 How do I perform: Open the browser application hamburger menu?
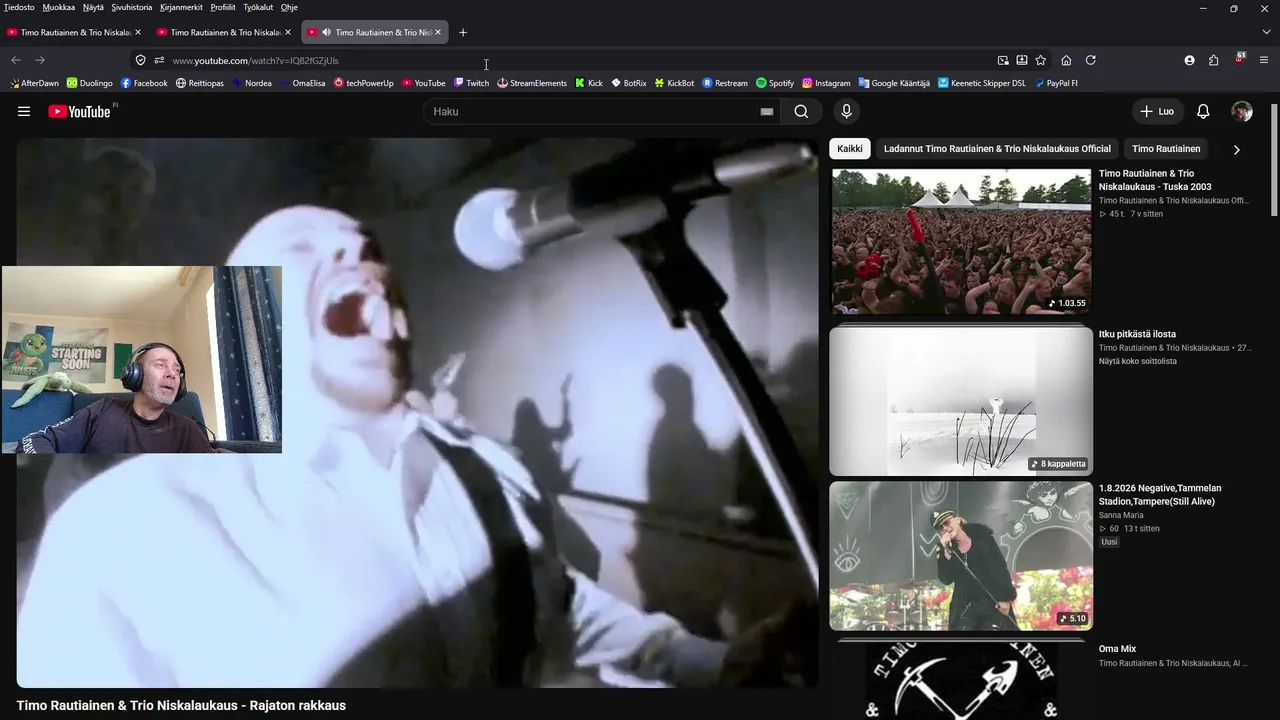pyautogui.click(x=1264, y=60)
